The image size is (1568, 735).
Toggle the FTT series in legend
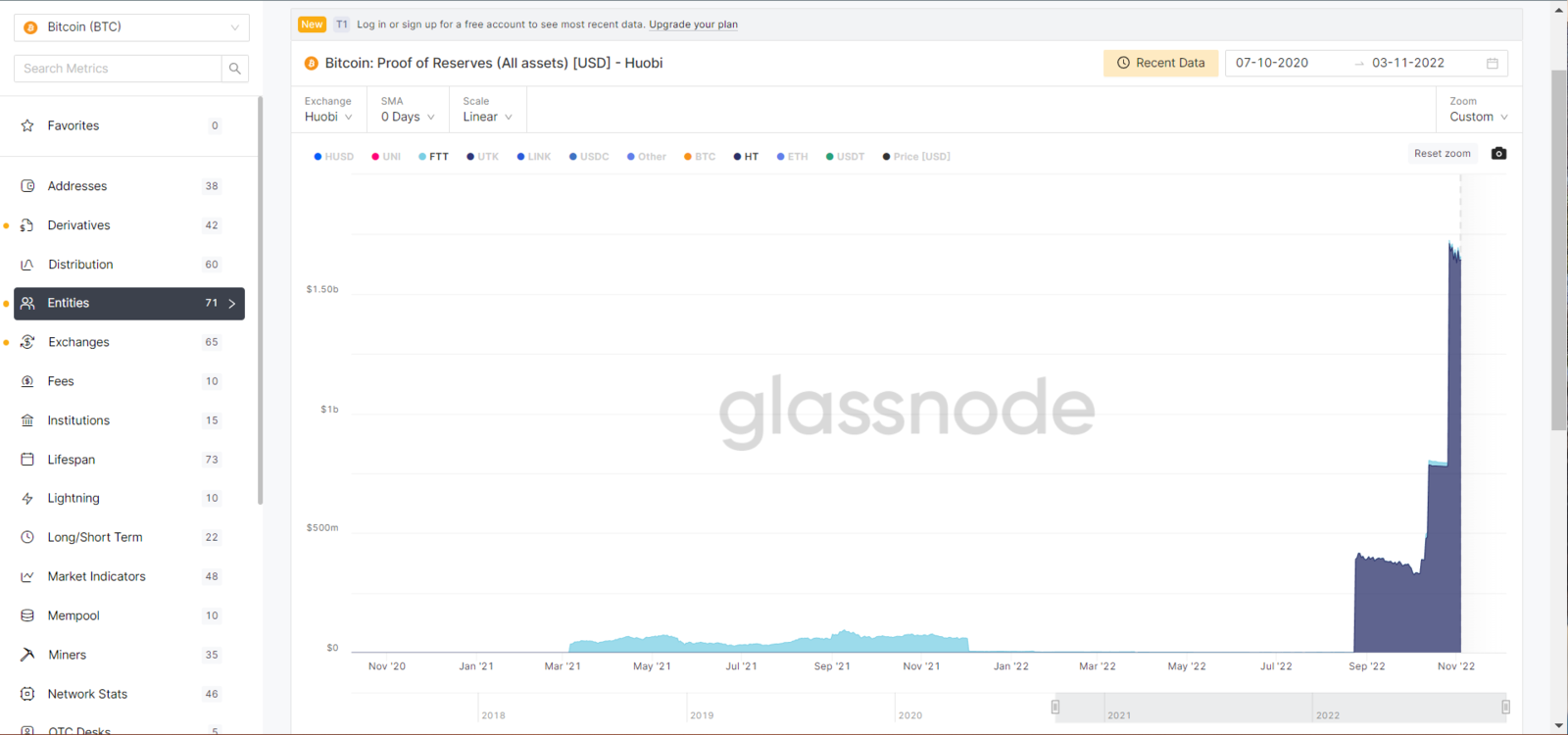433,157
